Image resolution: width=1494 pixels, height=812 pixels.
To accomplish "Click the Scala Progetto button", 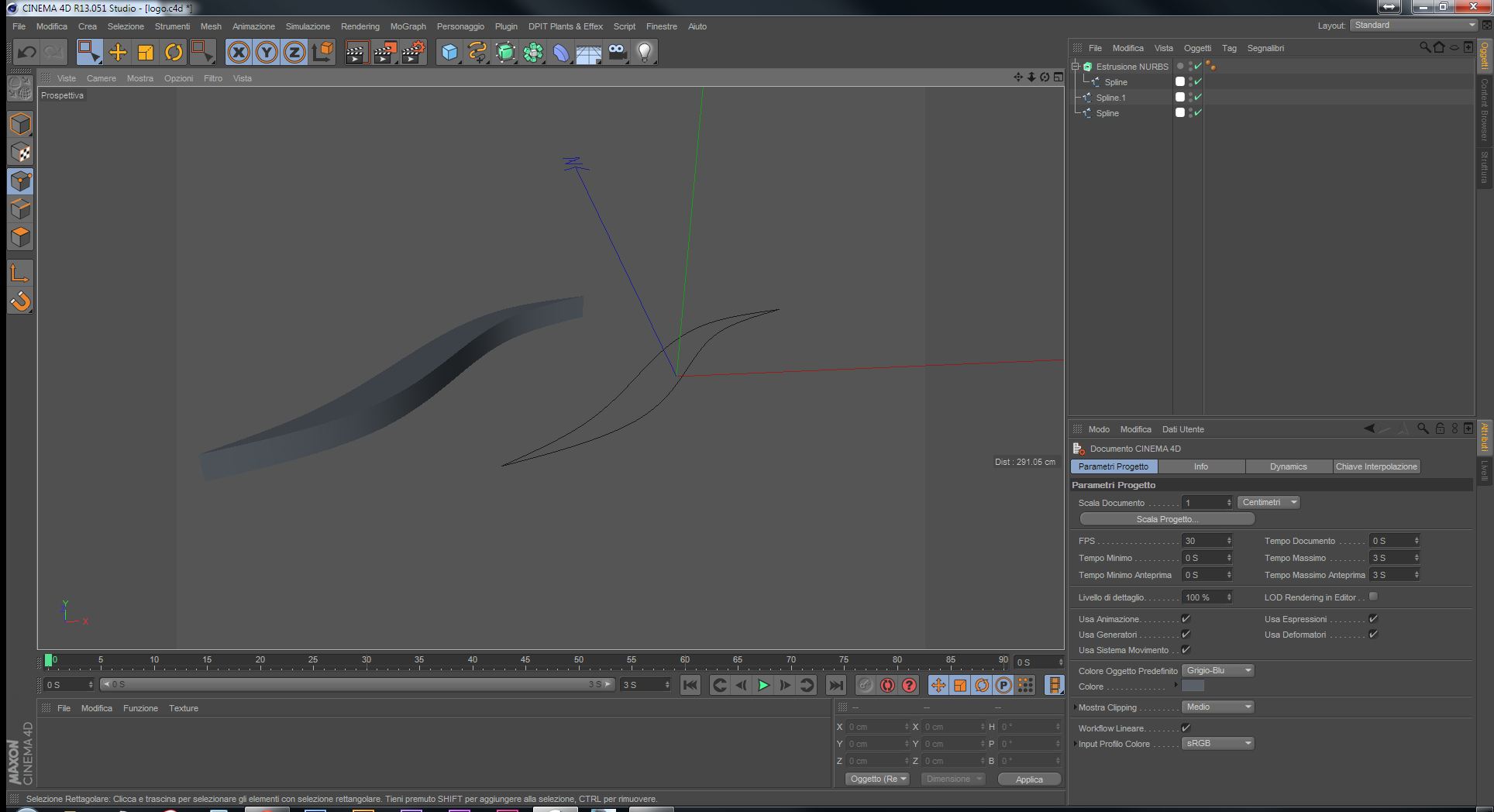I will click(x=1167, y=519).
